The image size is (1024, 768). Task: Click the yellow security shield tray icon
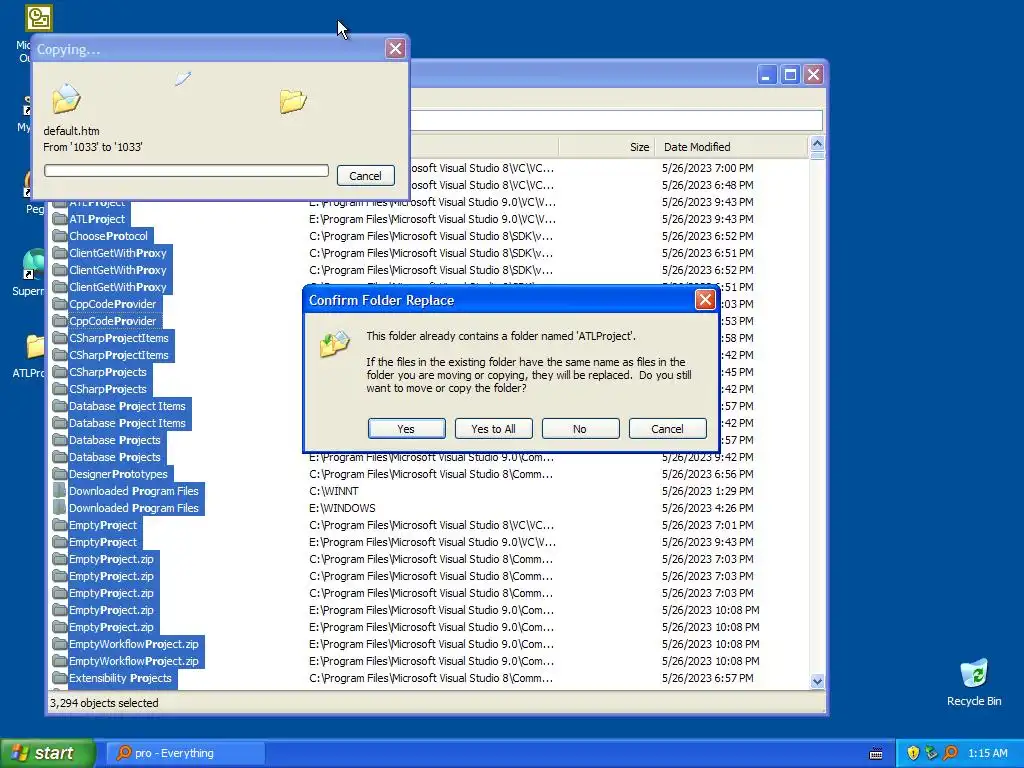(x=913, y=753)
